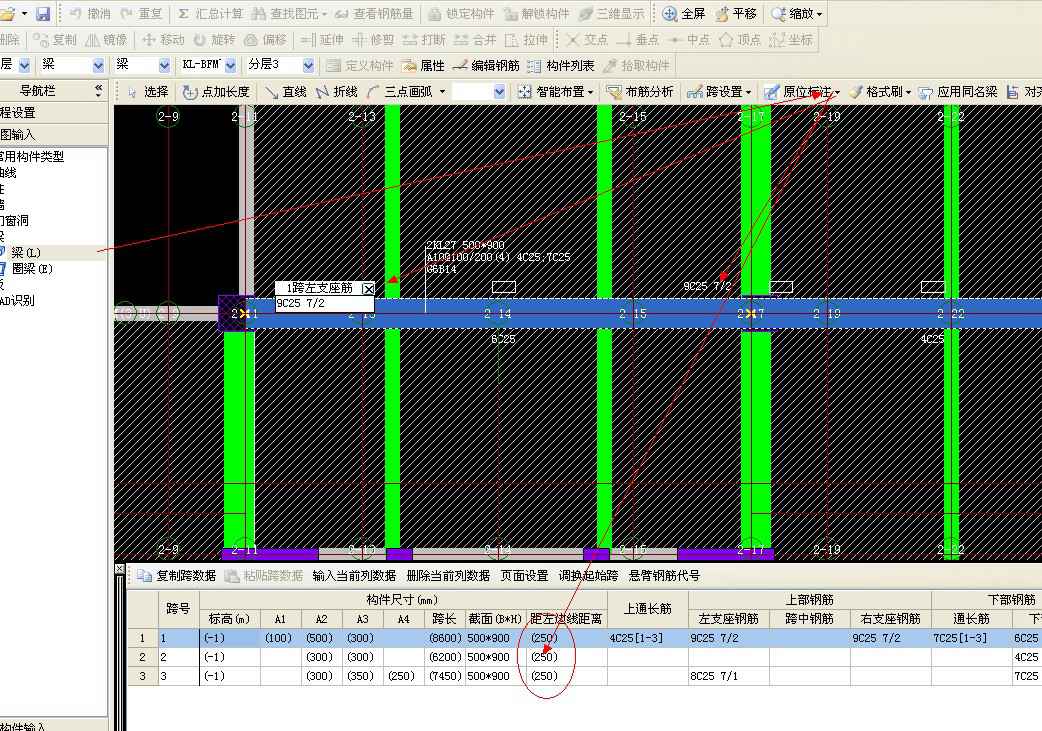Click the 撤消 undo button
Screen dimensions: 1042x731
[90, 13]
